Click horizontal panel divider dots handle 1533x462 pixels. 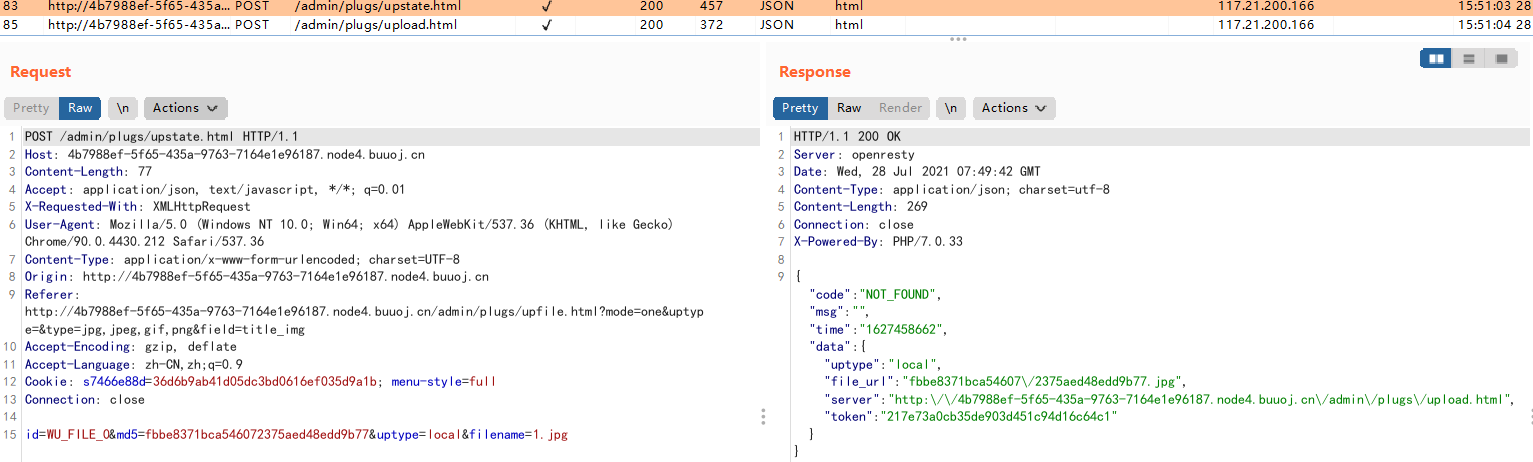click(x=958, y=39)
